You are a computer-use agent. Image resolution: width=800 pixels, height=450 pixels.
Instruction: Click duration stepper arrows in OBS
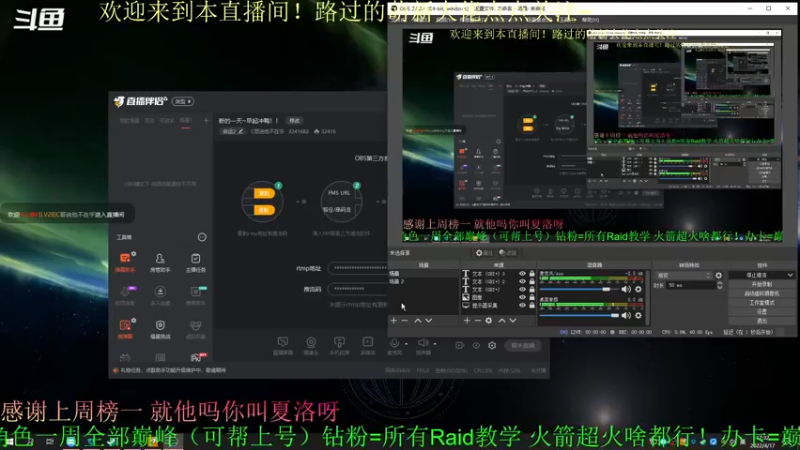(719, 285)
